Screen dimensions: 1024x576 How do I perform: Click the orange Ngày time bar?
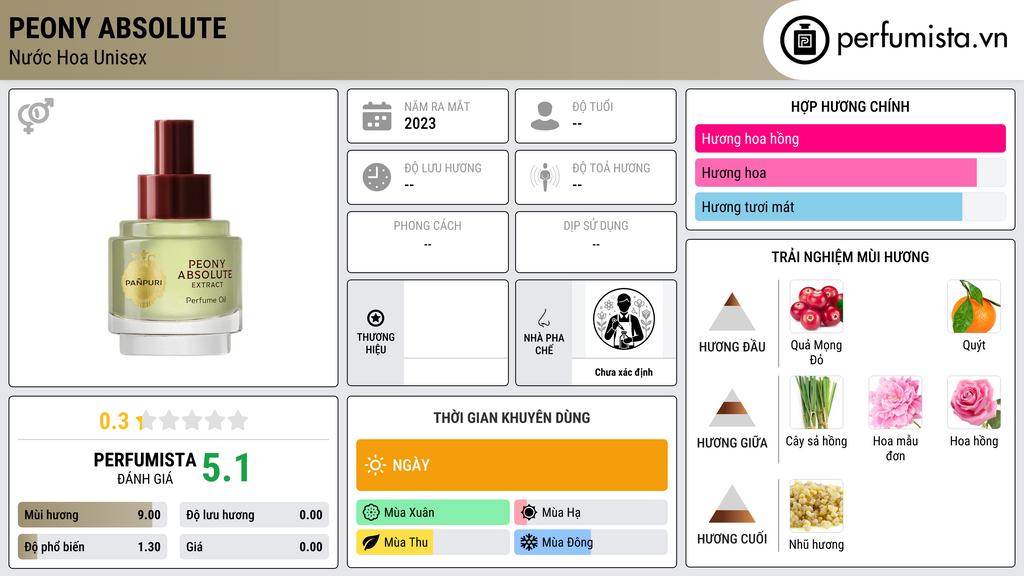512,465
